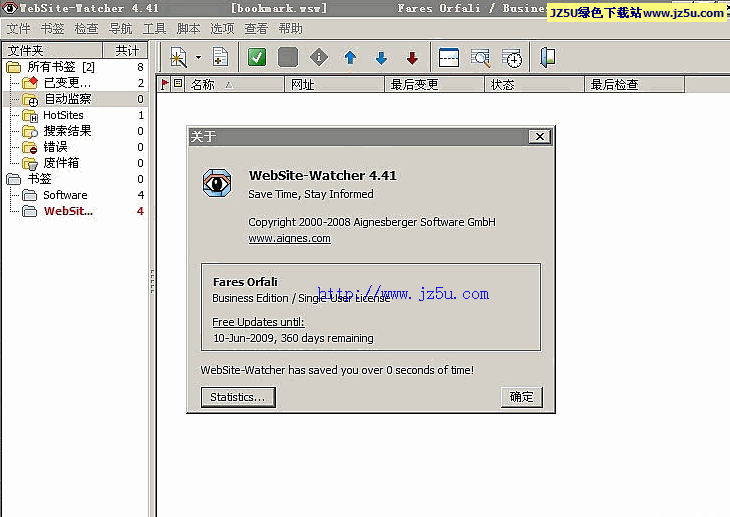Image resolution: width=730 pixels, height=517 pixels.
Task: Select the 废件箱 folder
Action: [61, 163]
